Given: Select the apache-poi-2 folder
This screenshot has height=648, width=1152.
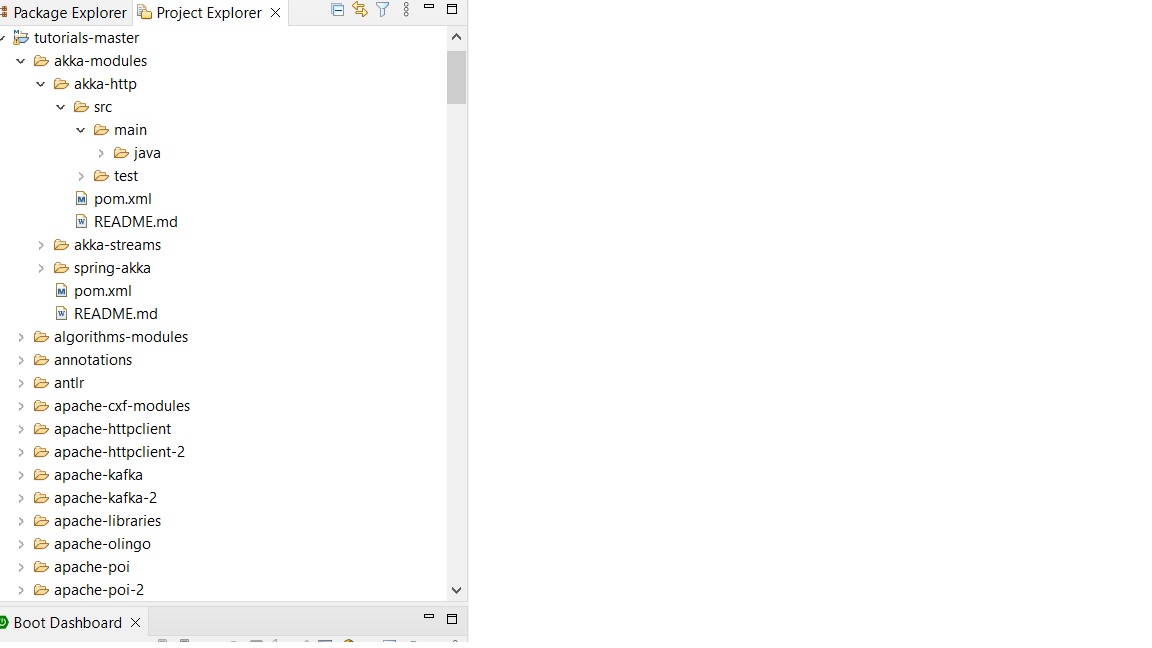Looking at the screenshot, I should coord(99,590).
